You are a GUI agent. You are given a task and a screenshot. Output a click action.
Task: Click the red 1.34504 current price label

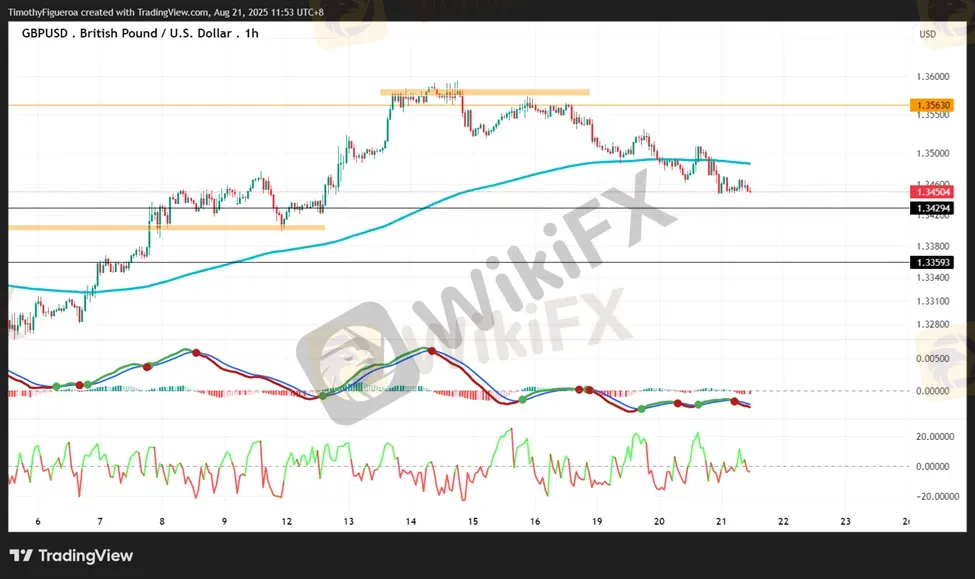coord(930,191)
